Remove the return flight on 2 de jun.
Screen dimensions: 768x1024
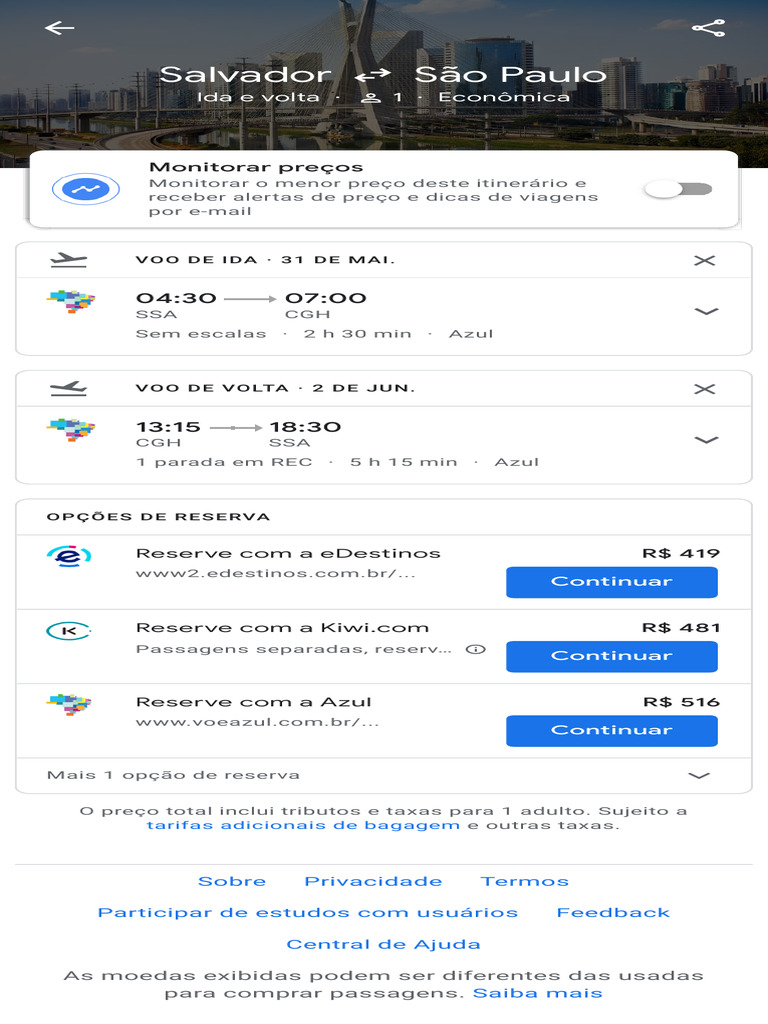(705, 388)
